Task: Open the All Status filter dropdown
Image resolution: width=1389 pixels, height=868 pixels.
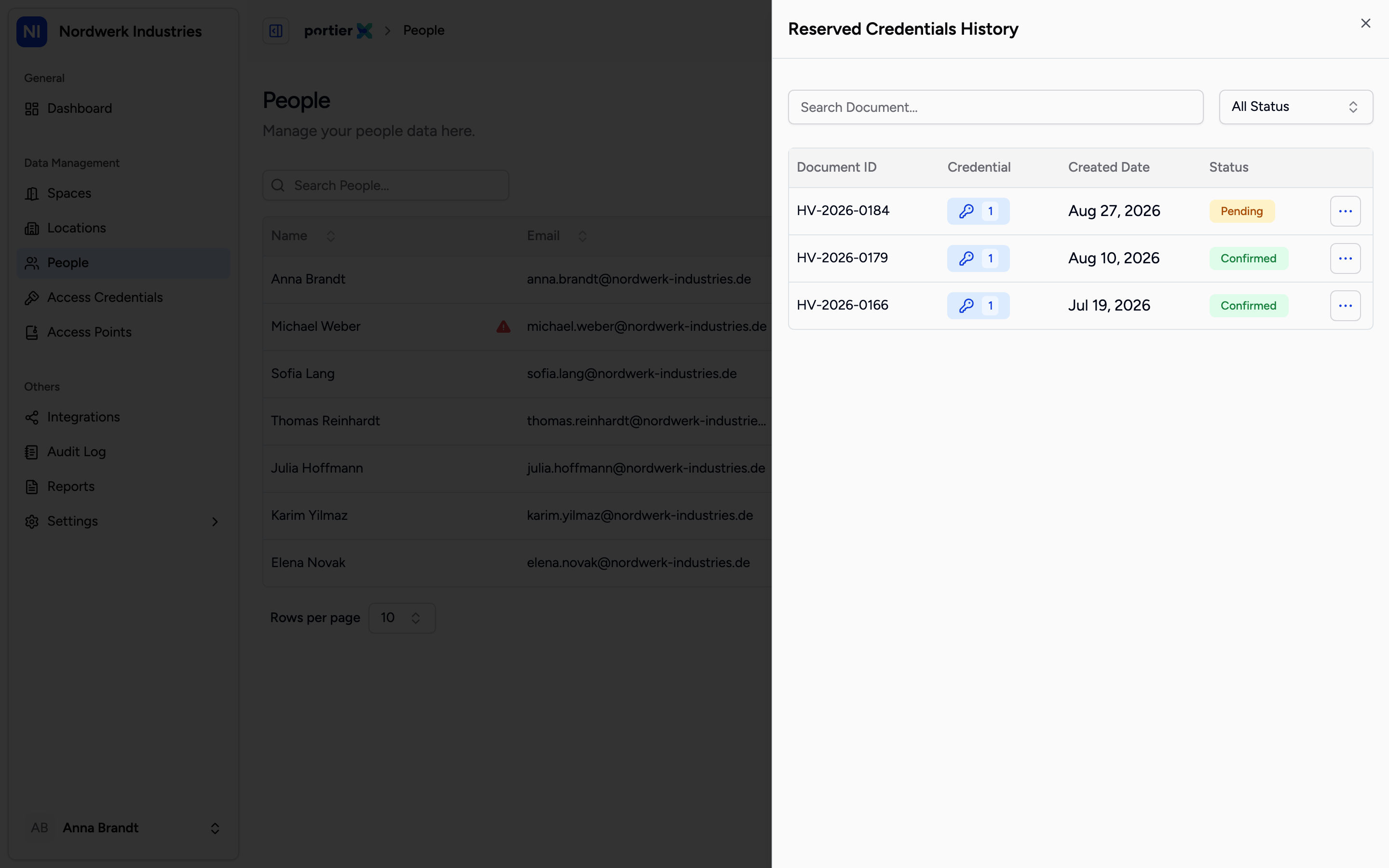Action: click(x=1295, y=107)
